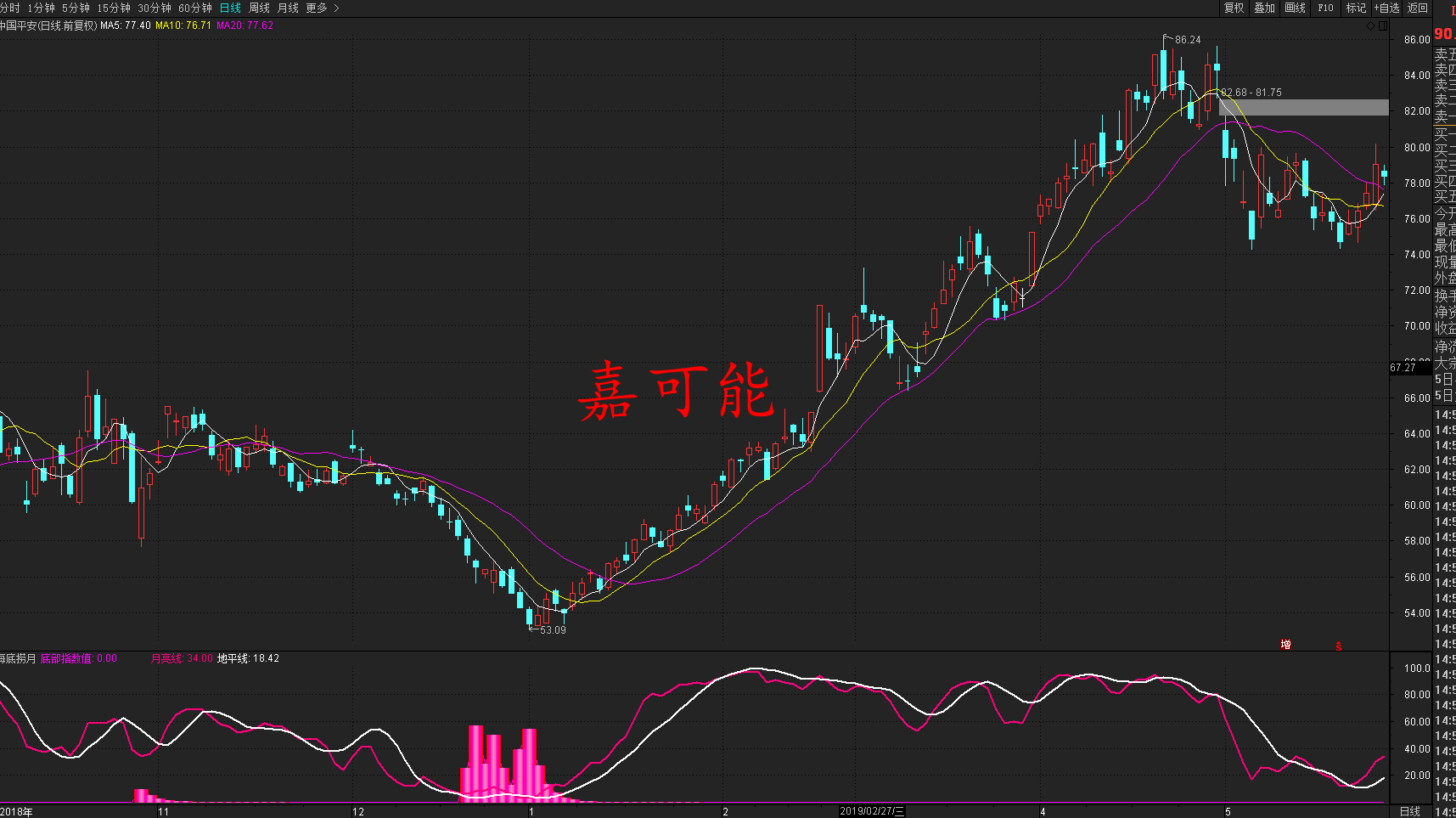Image resolution: width=1456 pixels, height=818 pixels.
Task: Open the 复权 price adjustment options
Action: tap(1234, 8)
